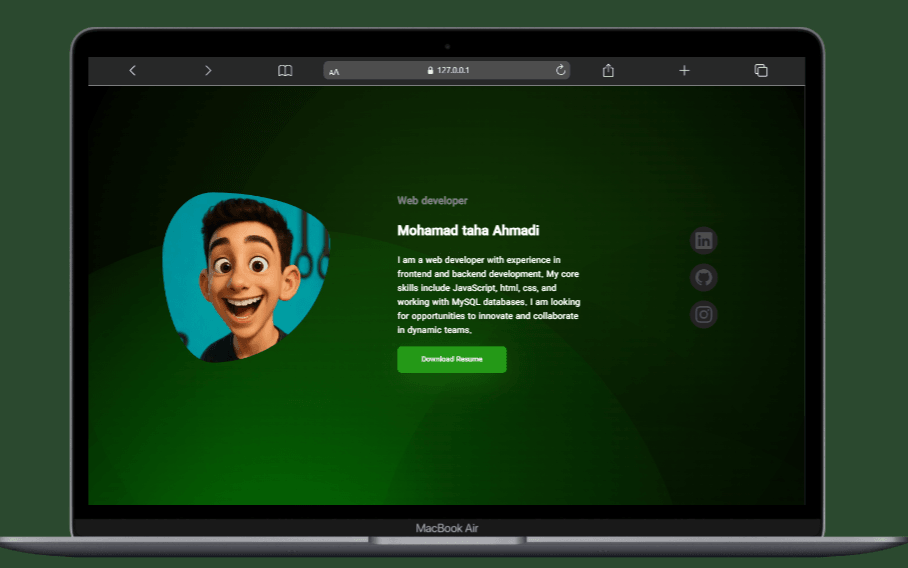Screen dimensions: 908x568
Task: Click the cartoon avatar portrait image
Action: (246, 277)
